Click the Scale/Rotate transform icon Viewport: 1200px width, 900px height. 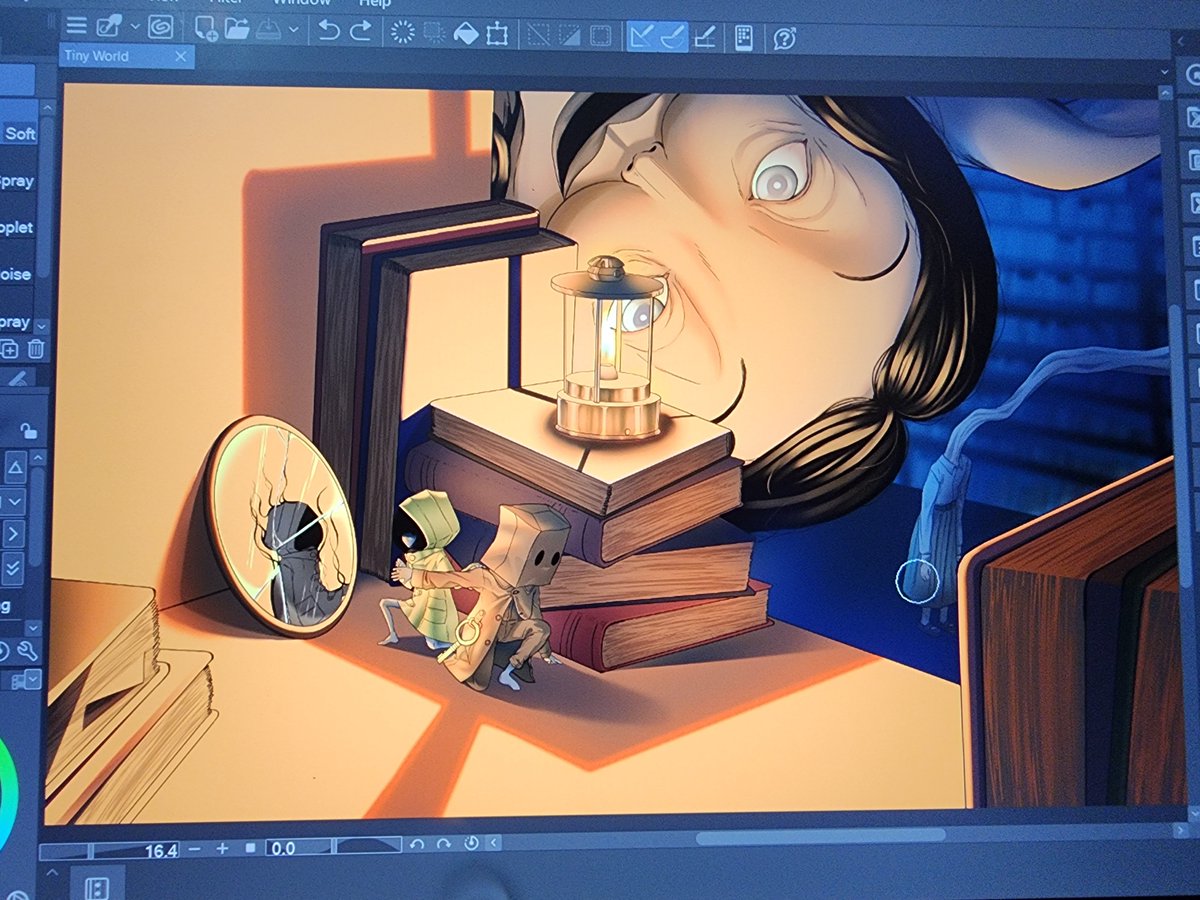pos(496,34)
